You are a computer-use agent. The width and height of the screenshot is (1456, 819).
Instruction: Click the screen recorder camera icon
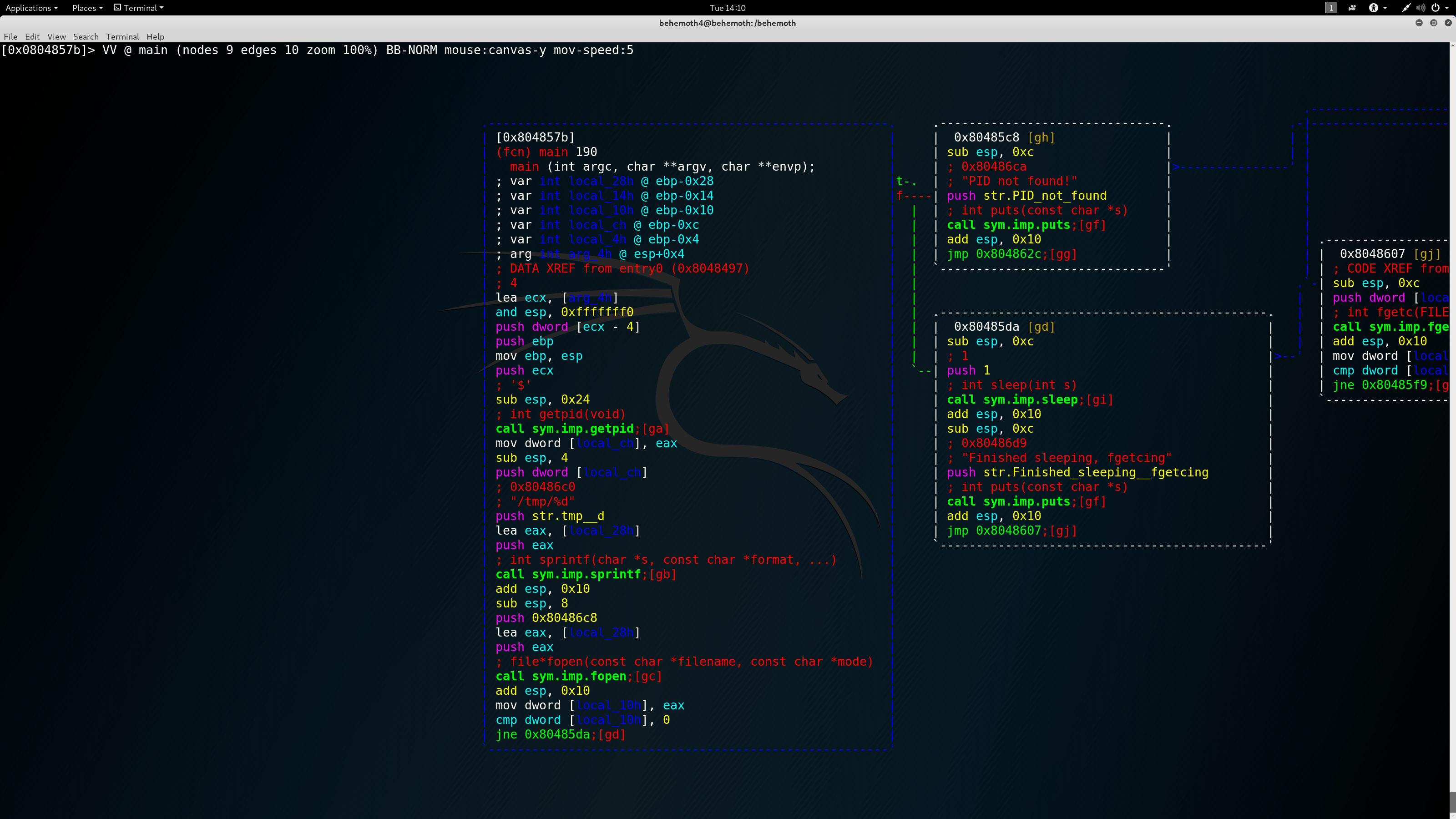pyautogui.click(x=1352, y=8)
